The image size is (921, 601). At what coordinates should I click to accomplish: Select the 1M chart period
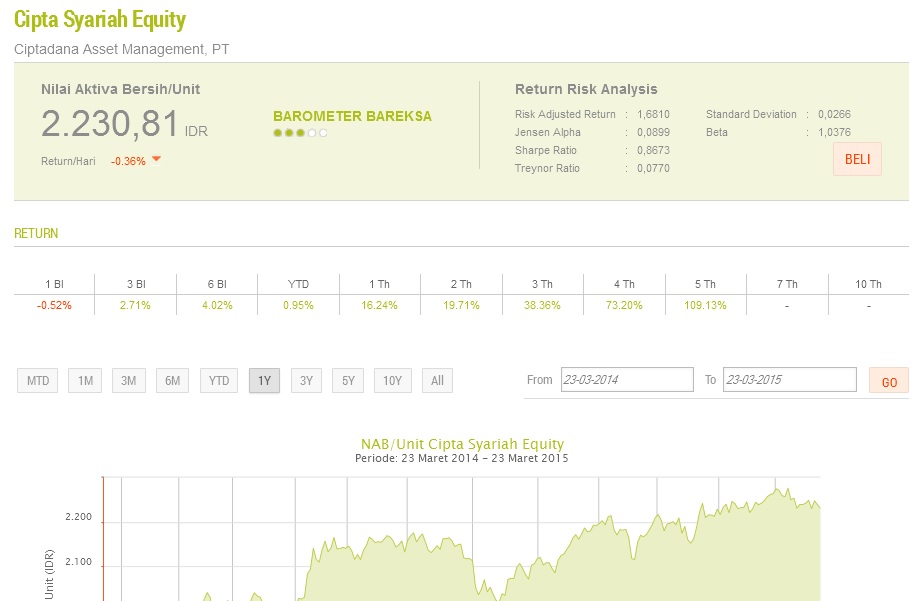[85, 381]
